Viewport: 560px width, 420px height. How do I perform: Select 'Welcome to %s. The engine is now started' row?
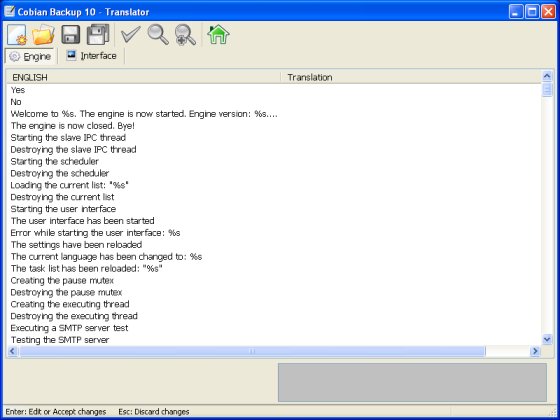pyautogui.click(x=274, y=114)
